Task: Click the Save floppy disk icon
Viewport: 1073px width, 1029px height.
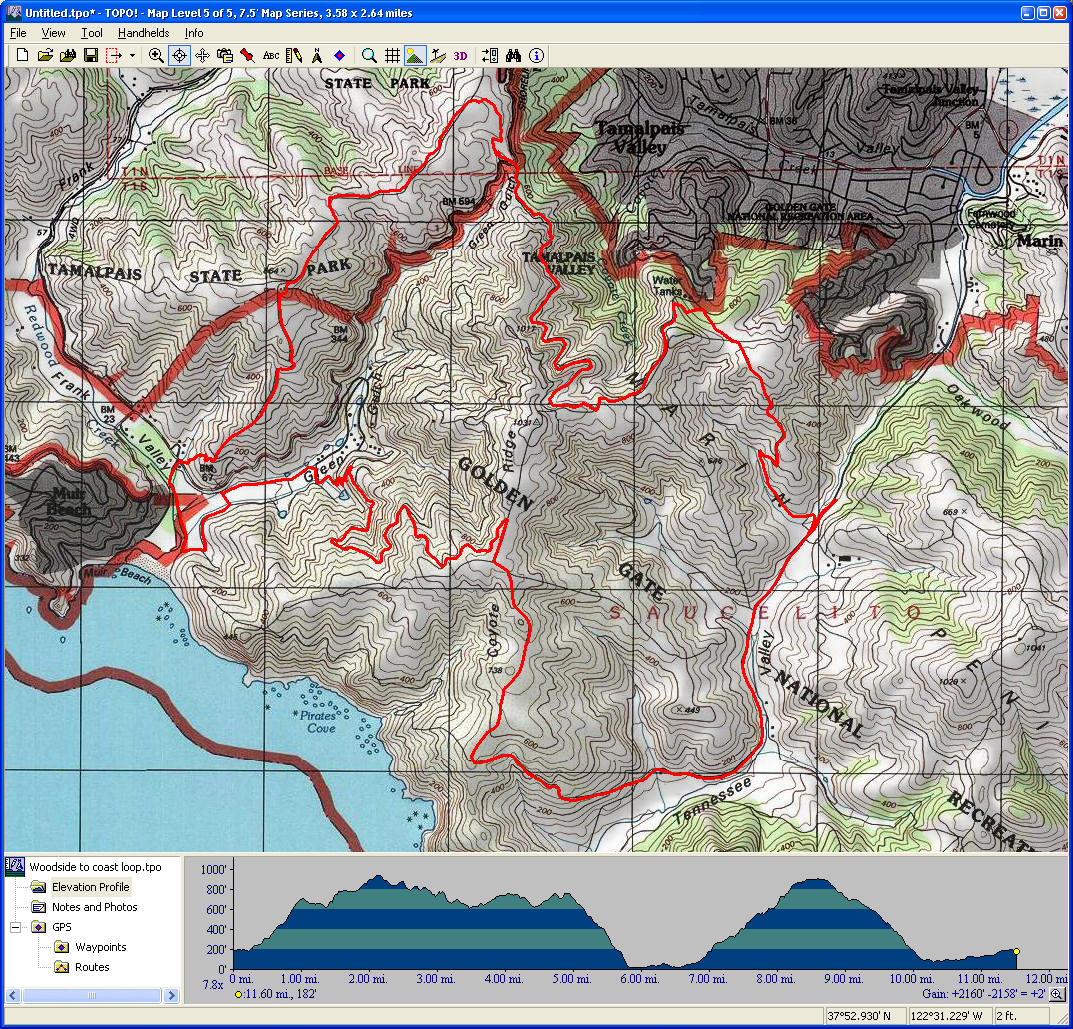Action: pos(90,56)
